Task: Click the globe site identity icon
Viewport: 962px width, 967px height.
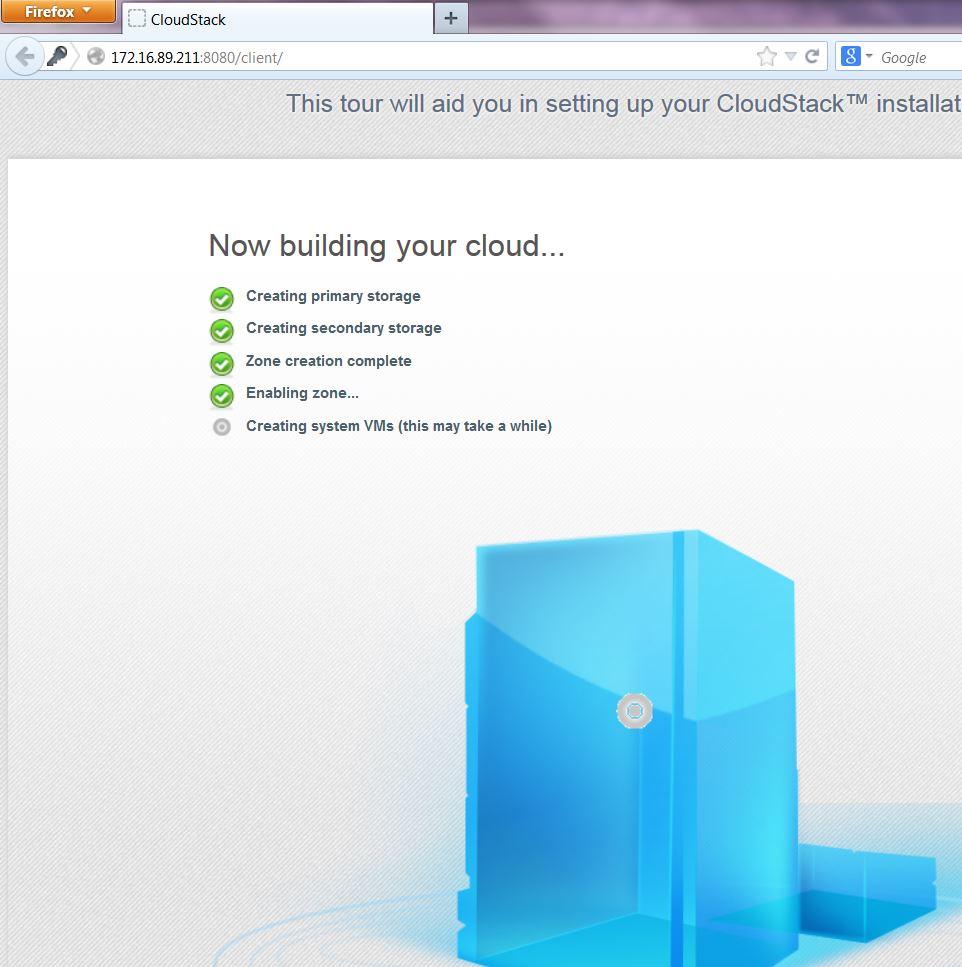Action: tap(96, 57)
